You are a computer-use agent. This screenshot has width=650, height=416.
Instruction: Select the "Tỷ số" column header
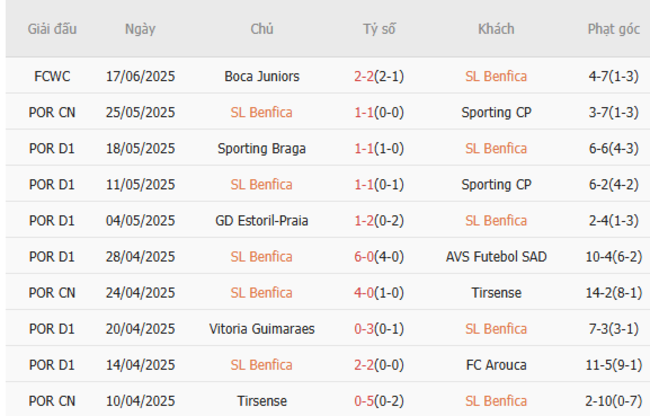coord(379,29)
